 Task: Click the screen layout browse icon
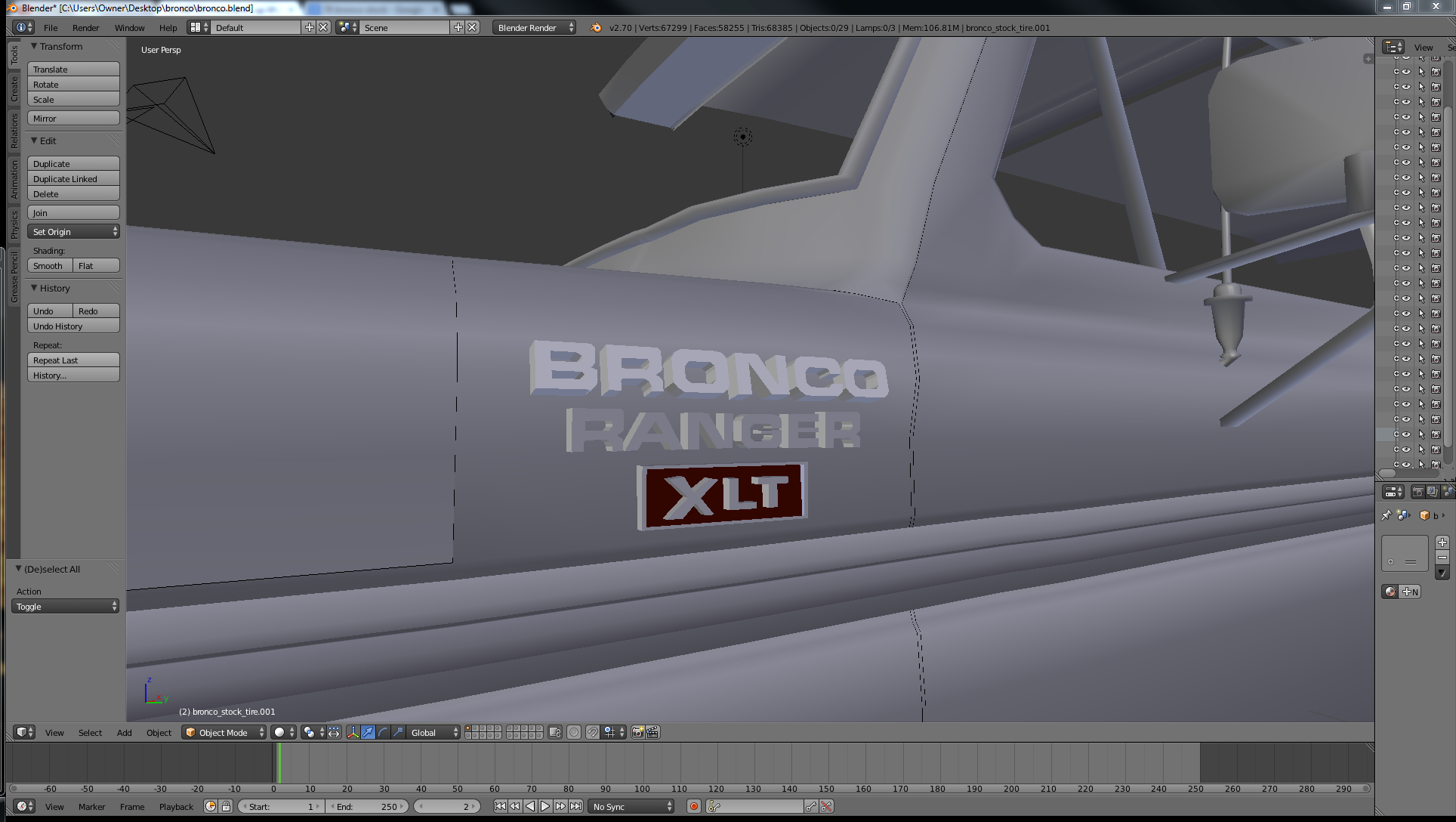(199, 28)
